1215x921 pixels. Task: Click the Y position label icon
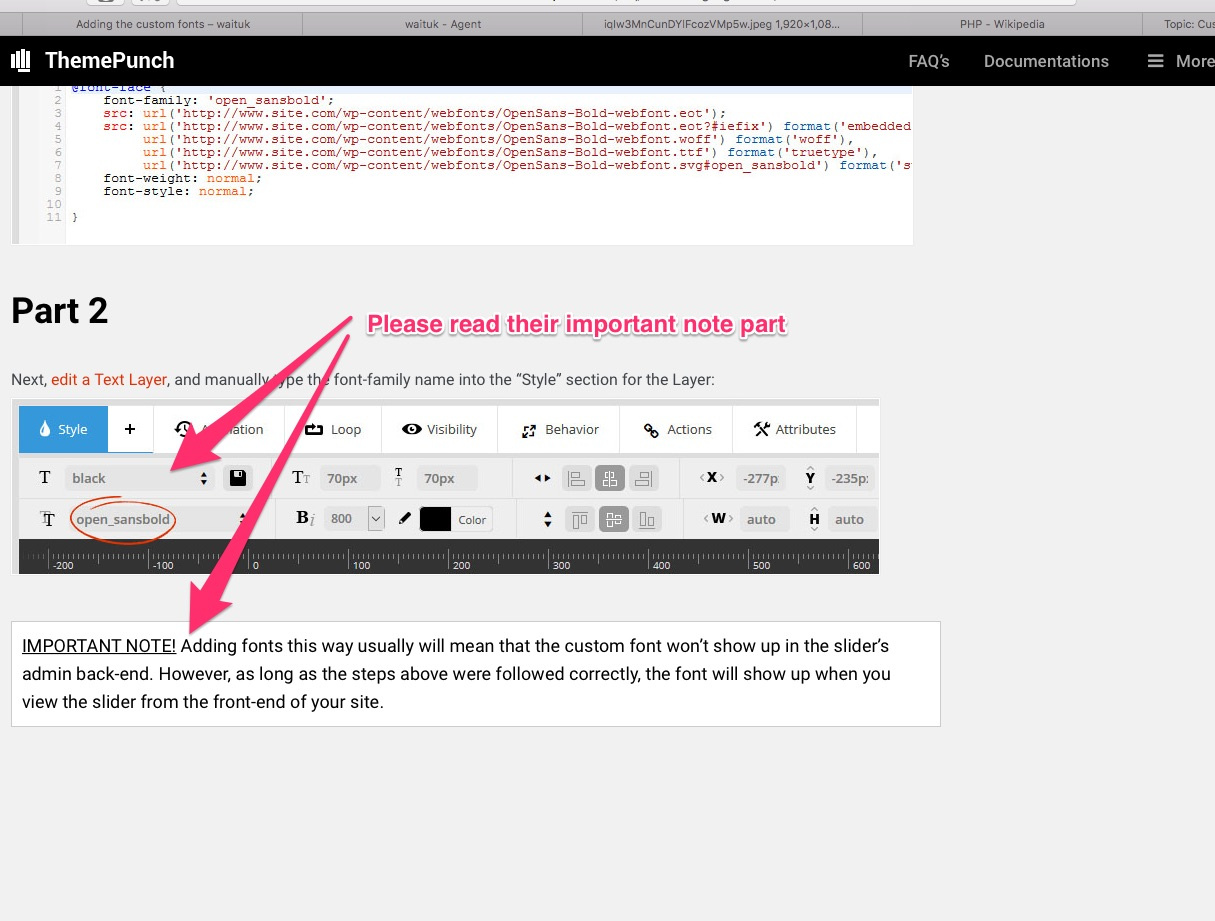point(810,478)
